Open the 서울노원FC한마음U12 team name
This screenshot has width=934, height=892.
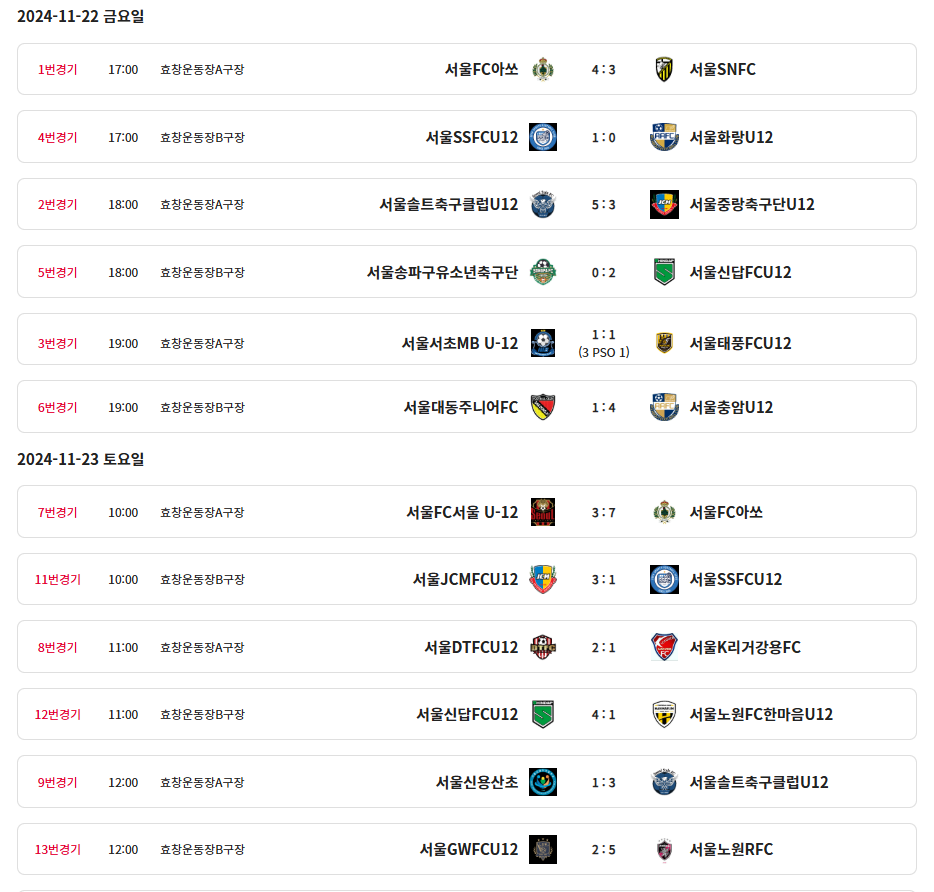coord(761,714)
